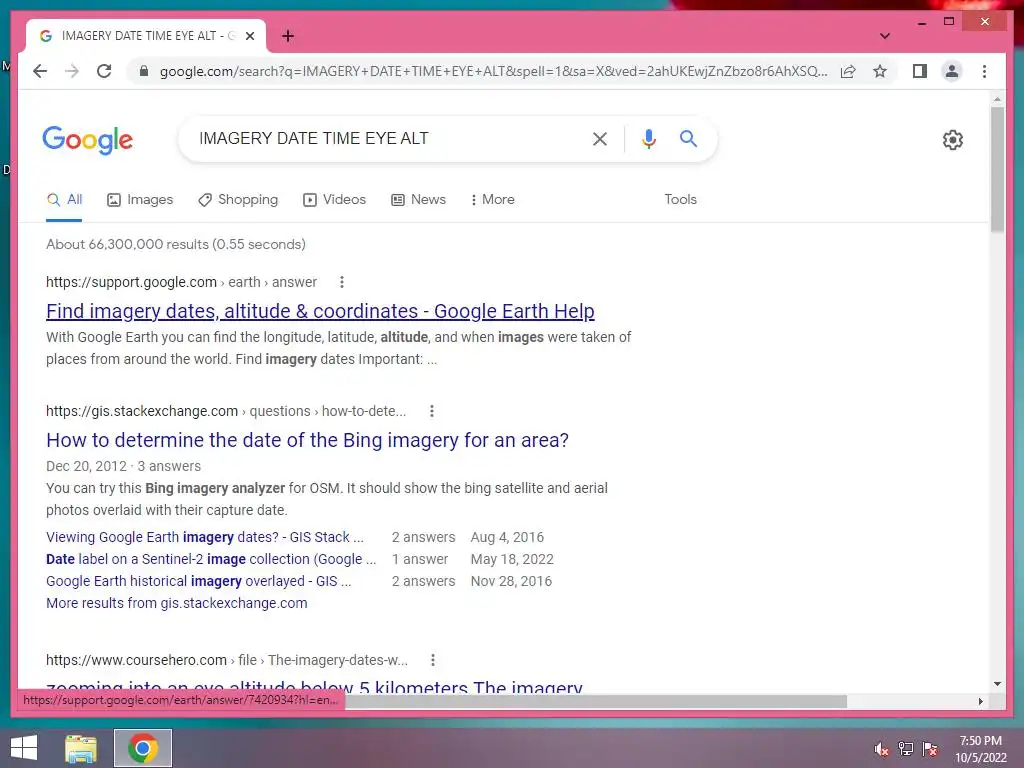Open the Chrome side panel
This screenshot has width=1024, height=768.
[920, 71]
